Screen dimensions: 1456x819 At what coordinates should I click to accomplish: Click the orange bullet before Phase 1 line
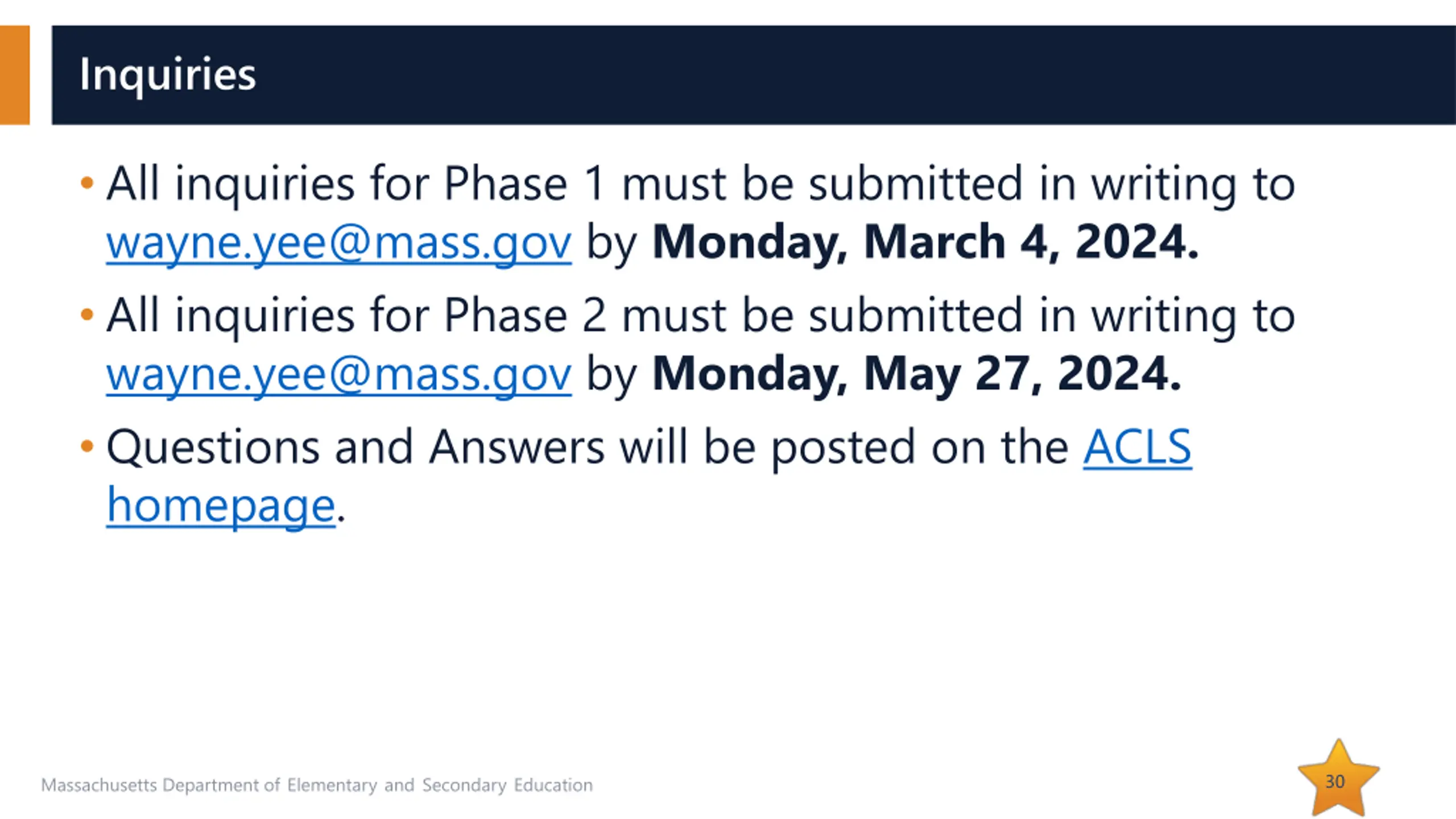(86, 183)
